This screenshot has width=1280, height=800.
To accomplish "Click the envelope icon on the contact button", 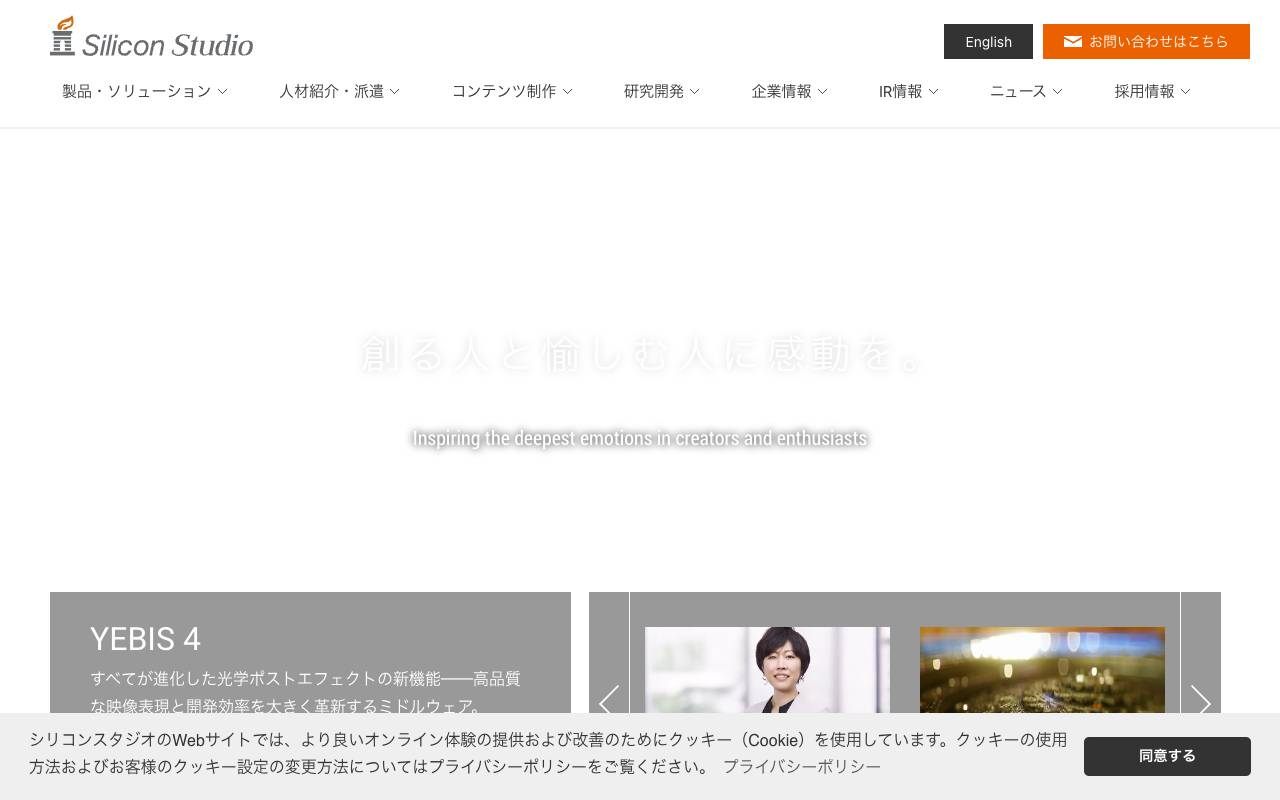I will click(x=1073, y=41).
